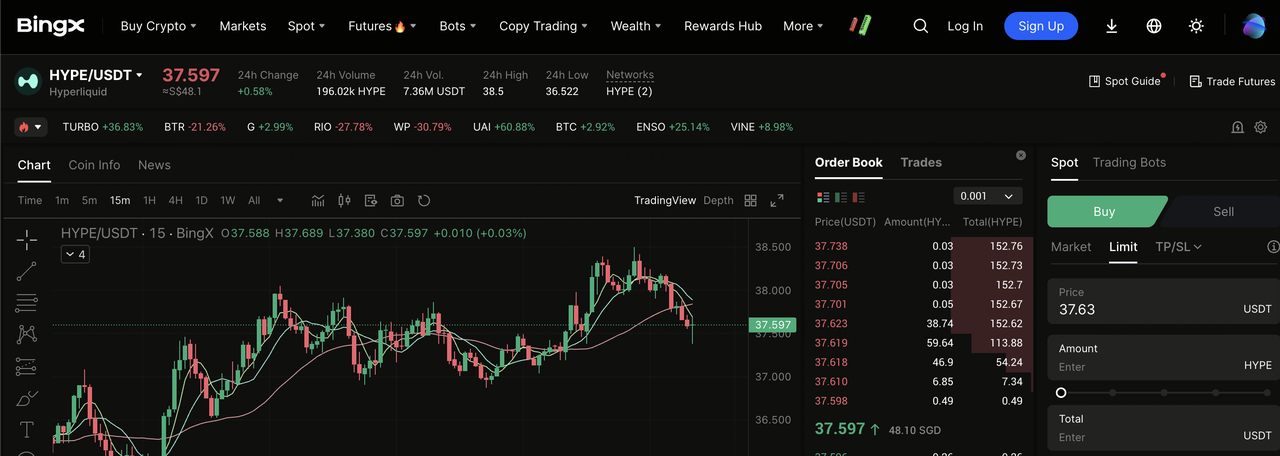This screenshot has height=456, width=1280.
Task: Click the Price input field
Action: tap(1140, 309)
